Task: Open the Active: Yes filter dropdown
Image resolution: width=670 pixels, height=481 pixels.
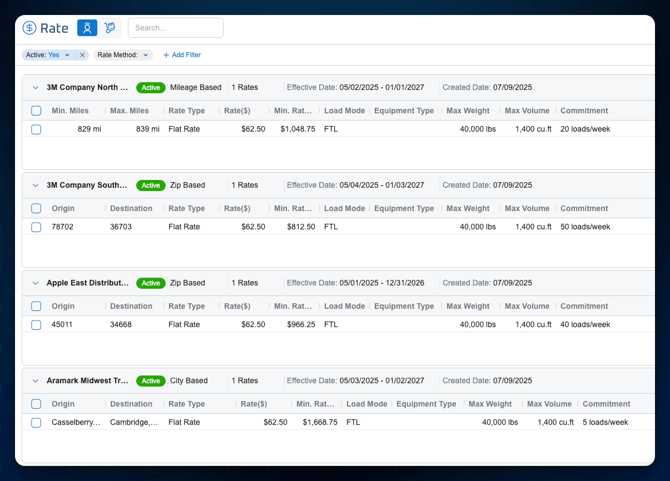Action: point(67,55)
